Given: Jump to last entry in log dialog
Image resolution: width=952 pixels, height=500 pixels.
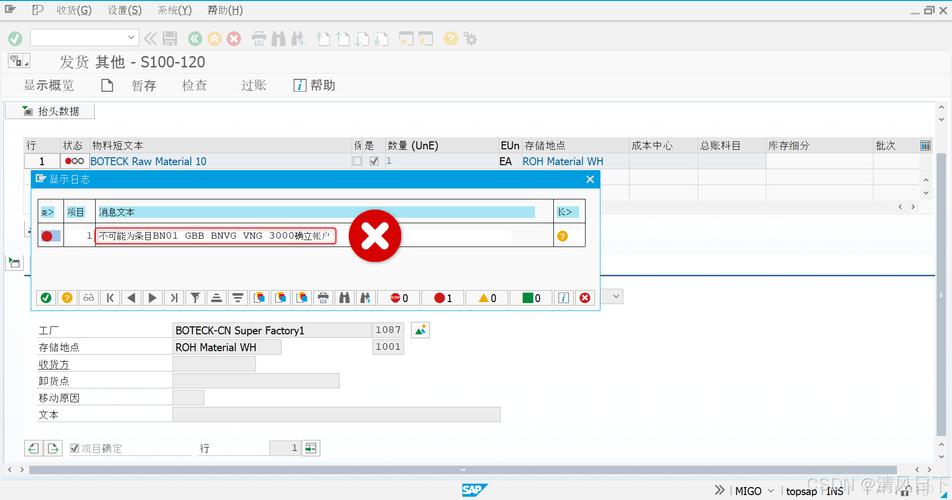Looking at the screenshot, I should click(174, 298).
